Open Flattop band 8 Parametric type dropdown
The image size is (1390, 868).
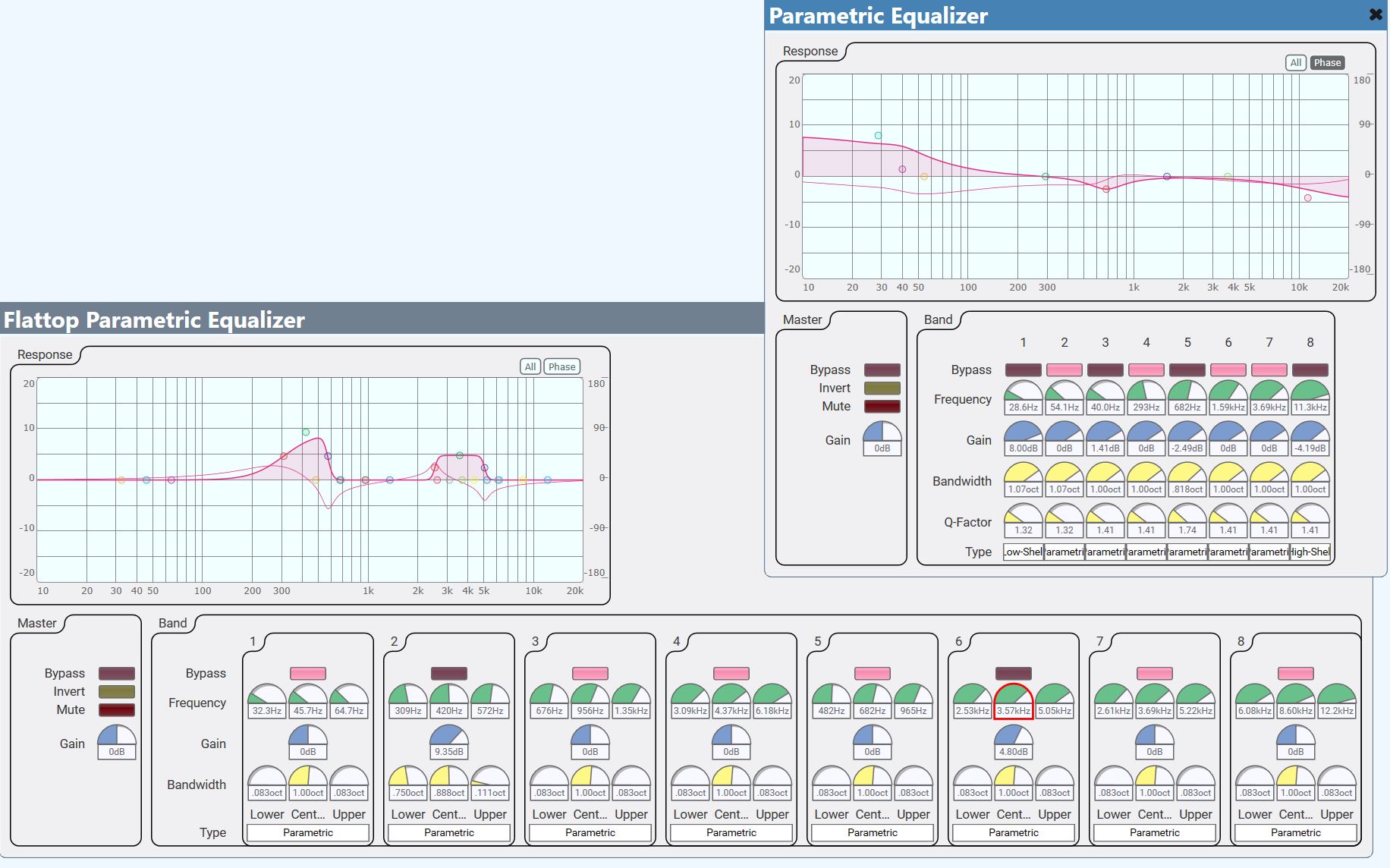[x=1296, y=832]
